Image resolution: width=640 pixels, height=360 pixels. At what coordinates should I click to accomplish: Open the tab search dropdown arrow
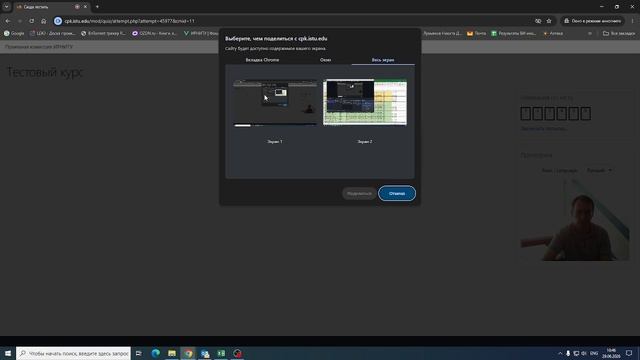coord(6,7)
